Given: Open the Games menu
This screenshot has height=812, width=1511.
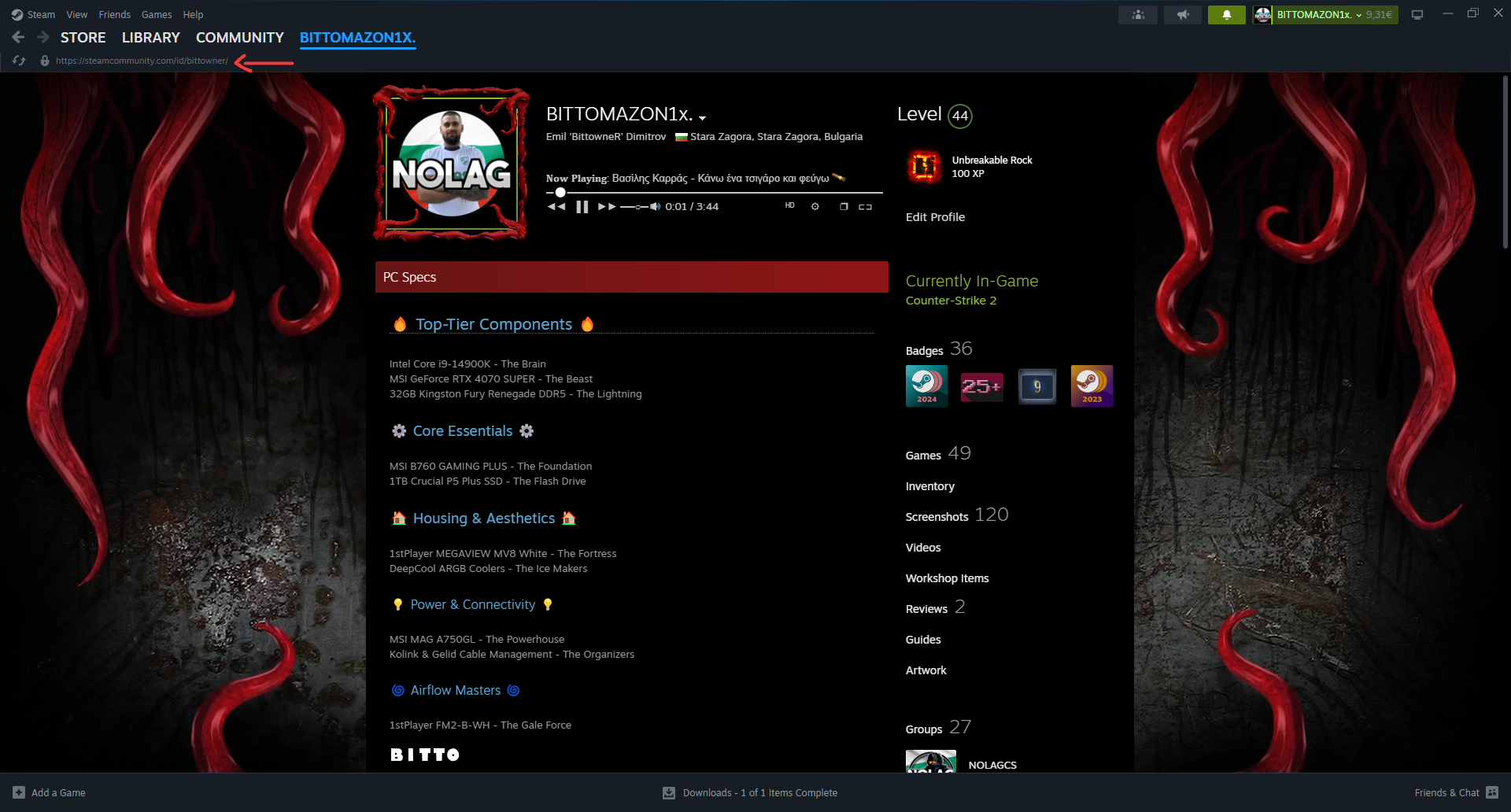Looking at the screenshot, I should [157, 14].
